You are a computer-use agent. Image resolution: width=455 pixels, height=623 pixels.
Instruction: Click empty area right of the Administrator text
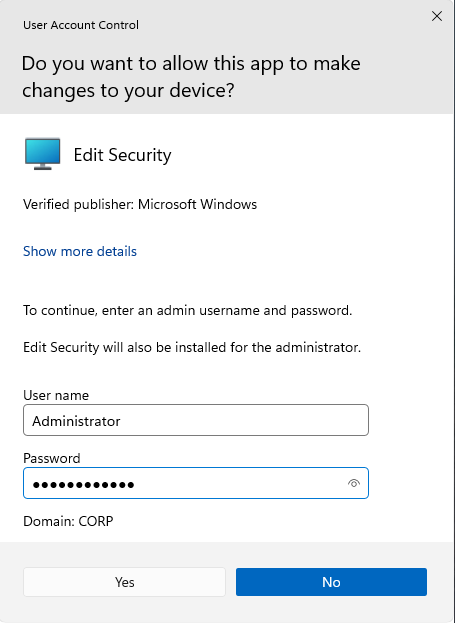point(242,420)
